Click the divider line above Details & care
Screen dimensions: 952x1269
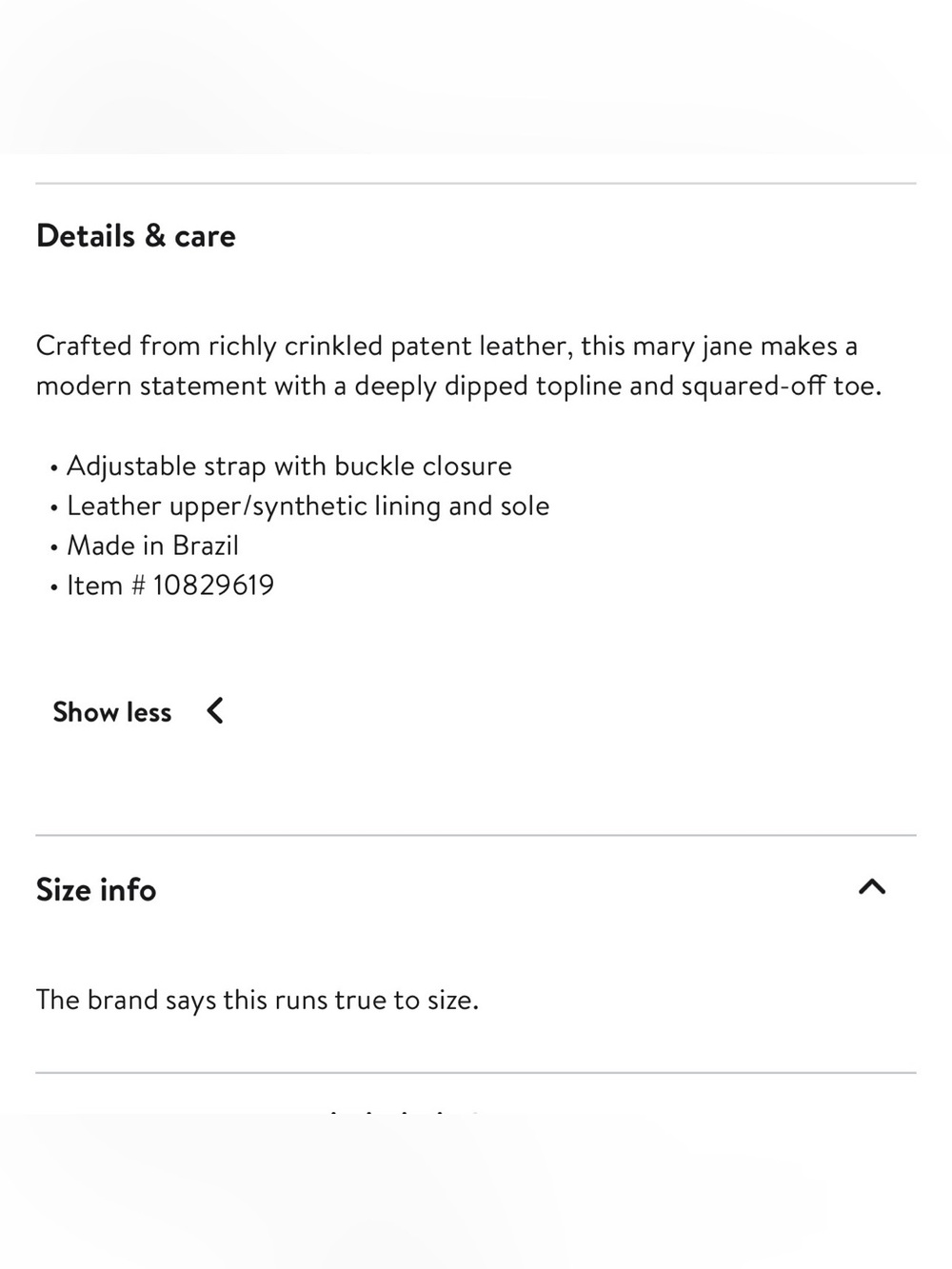[476, 183]
